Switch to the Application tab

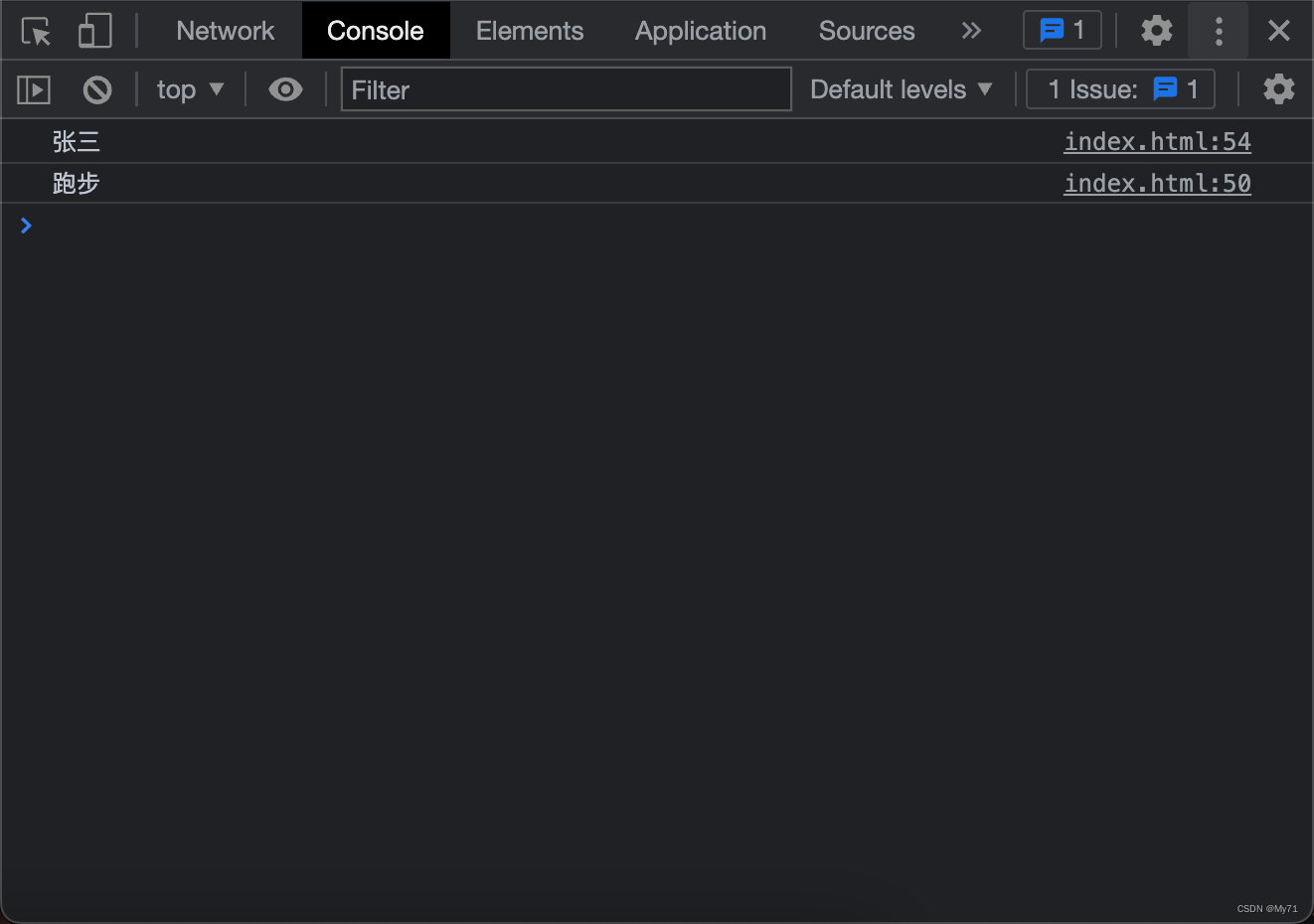[700, 31]
